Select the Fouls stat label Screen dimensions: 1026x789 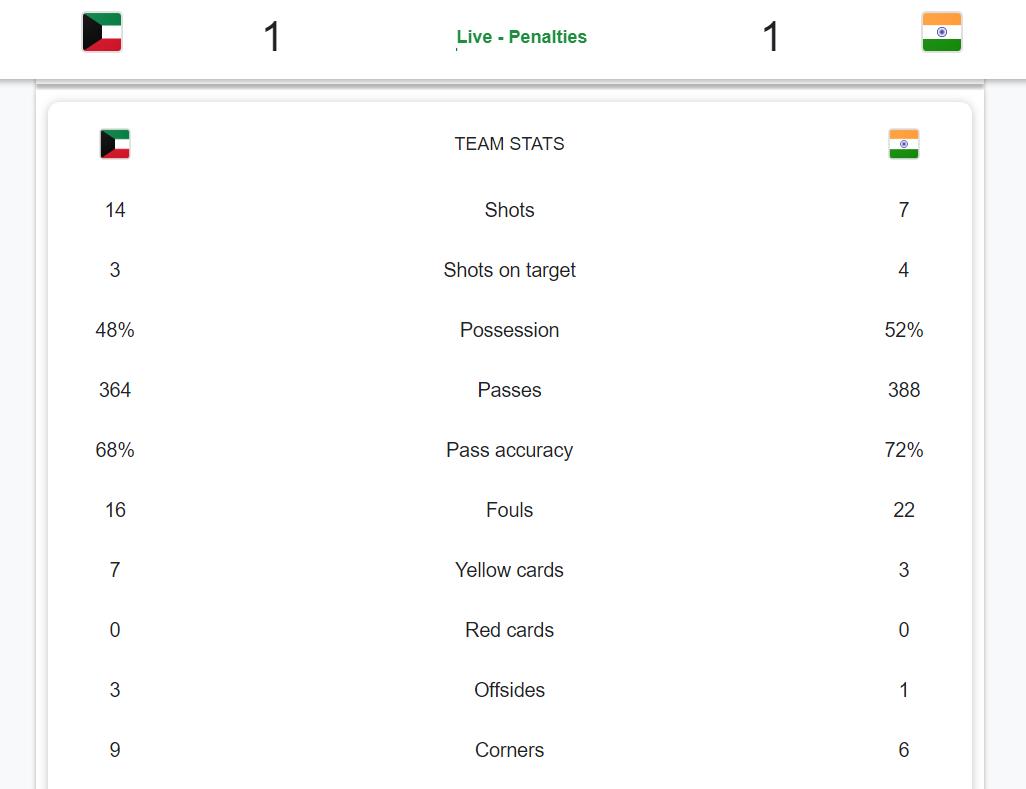click(509, 510)
